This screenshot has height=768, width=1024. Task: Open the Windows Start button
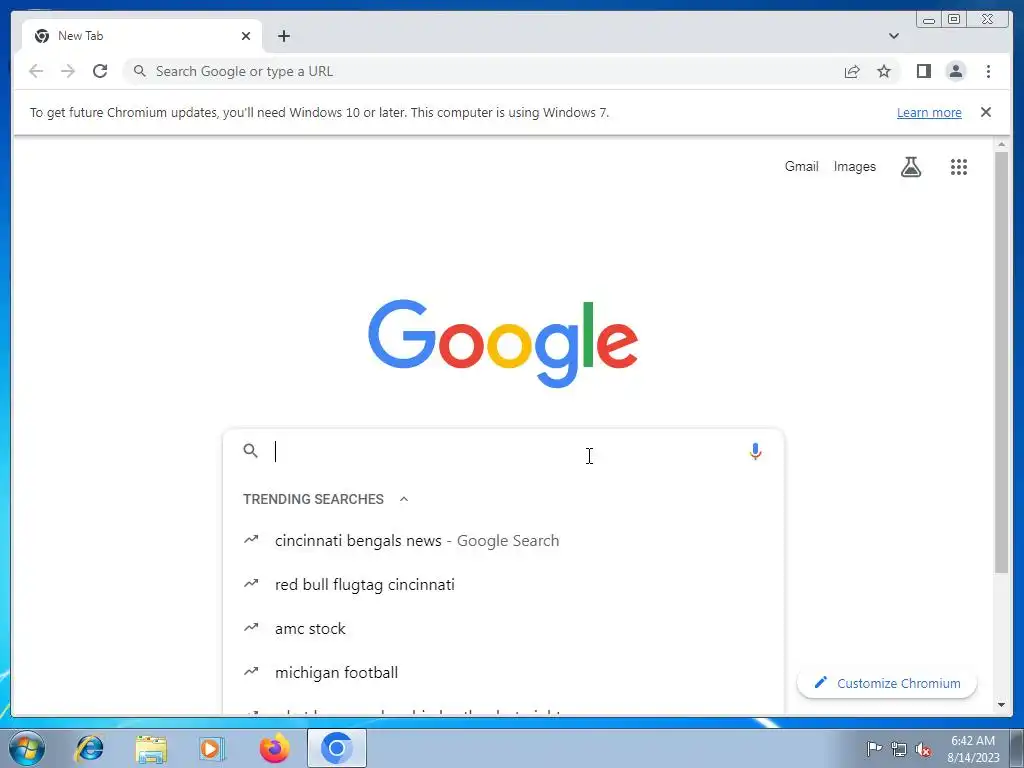tap(26, 748)
